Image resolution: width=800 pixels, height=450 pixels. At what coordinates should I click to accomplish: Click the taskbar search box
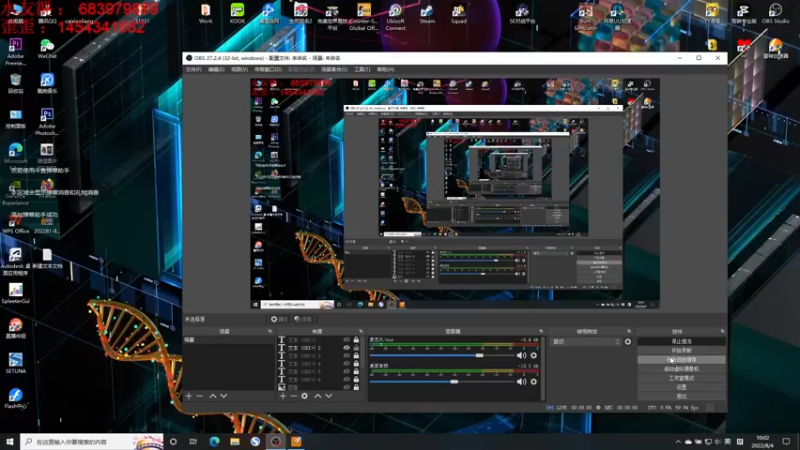click(92, 441)
